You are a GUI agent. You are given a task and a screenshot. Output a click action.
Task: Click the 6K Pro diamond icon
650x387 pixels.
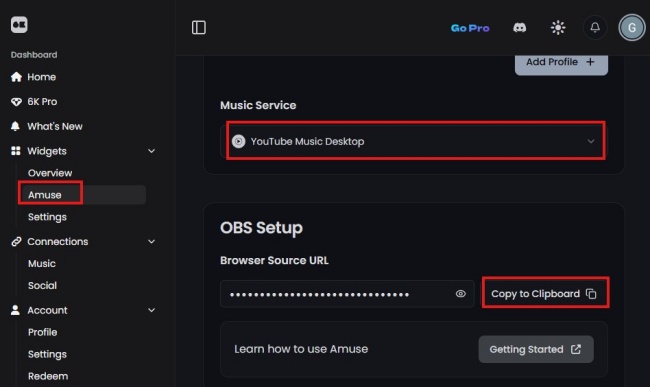coord(16,102)
